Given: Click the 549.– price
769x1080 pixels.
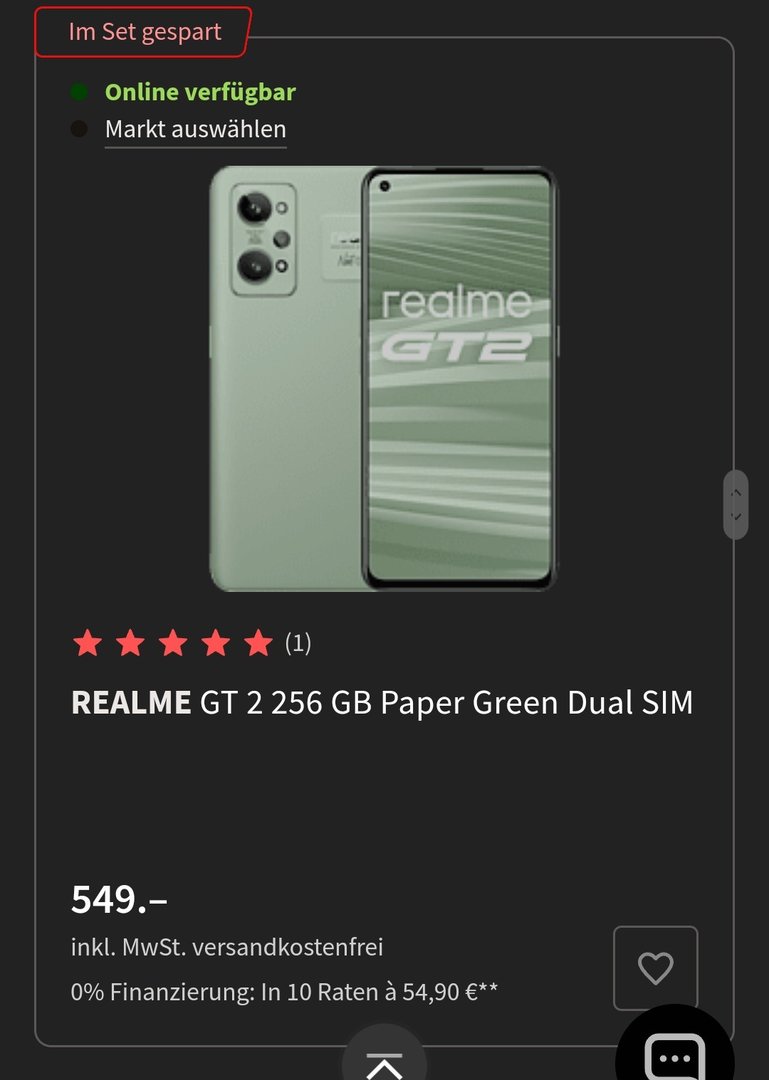Looking at the screenshot, I should point(119,900).
